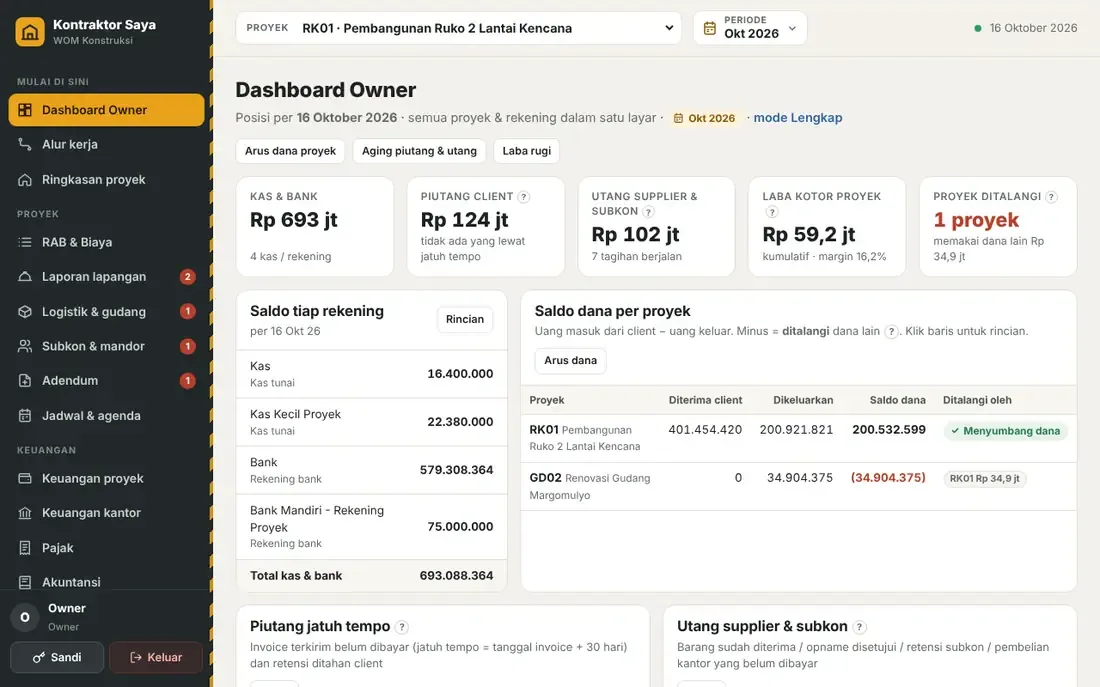Click the 'Laba rugi' button
The image size is (1100, 687).
pyautogui.click(x=527, y=151)
